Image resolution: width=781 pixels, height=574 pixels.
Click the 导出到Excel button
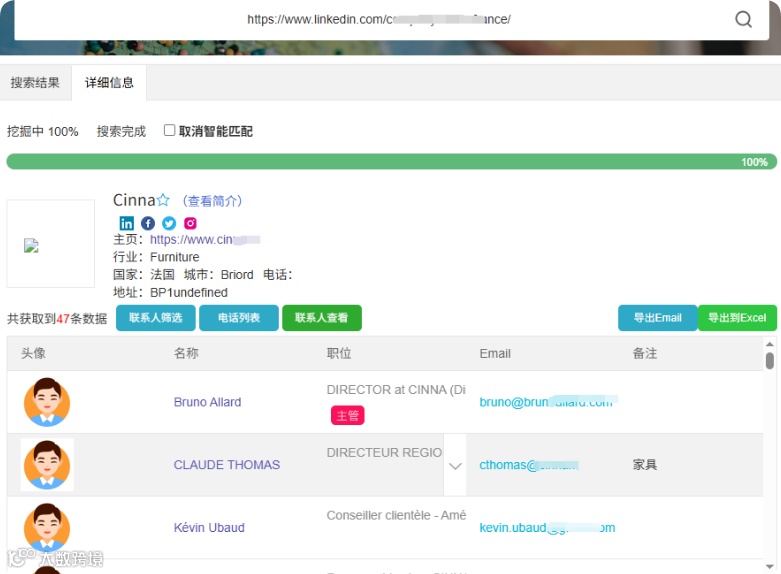click(737, 318)
